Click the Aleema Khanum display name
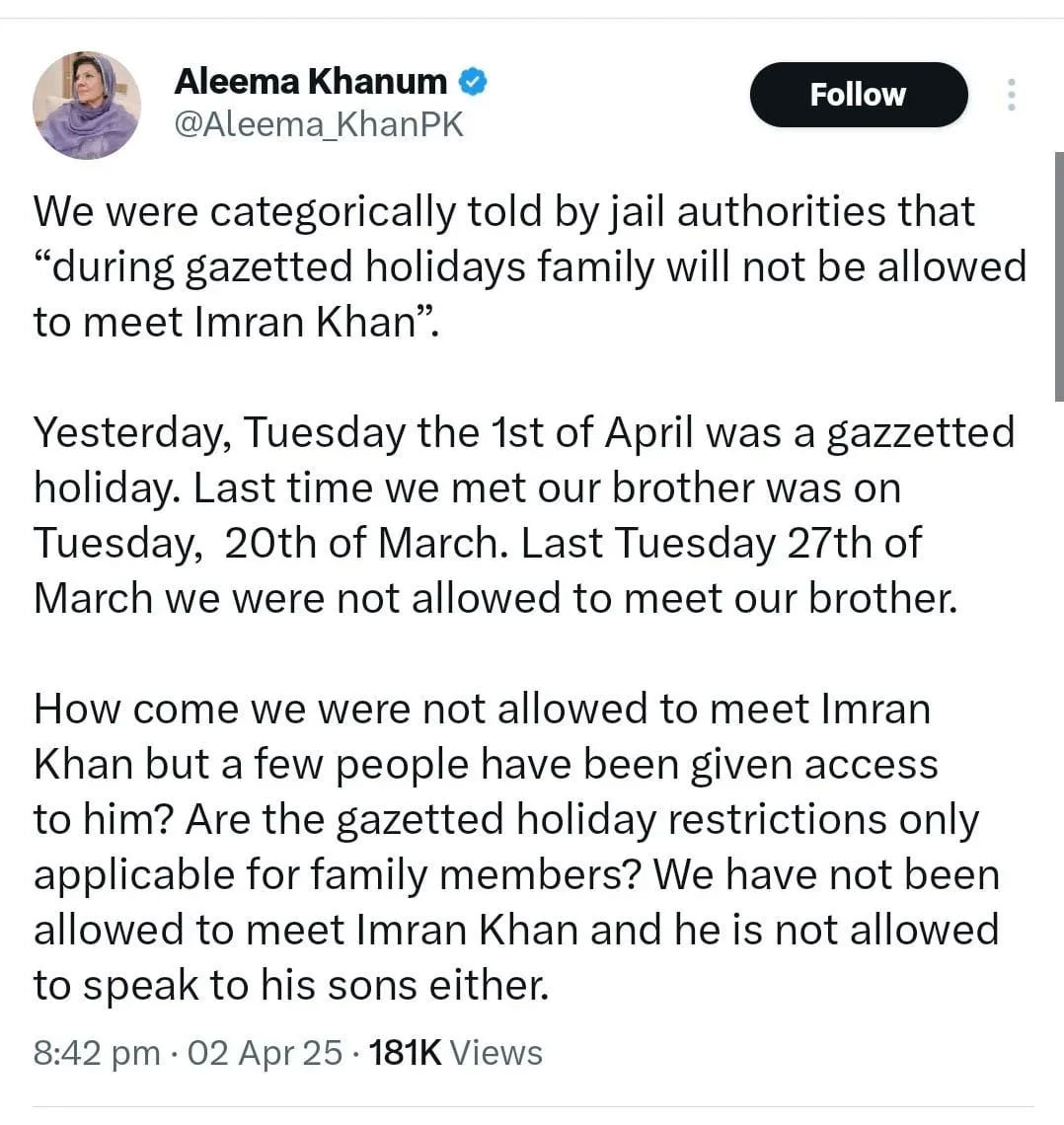Viewport: 1064px width, 1125px height. [310, 82]
